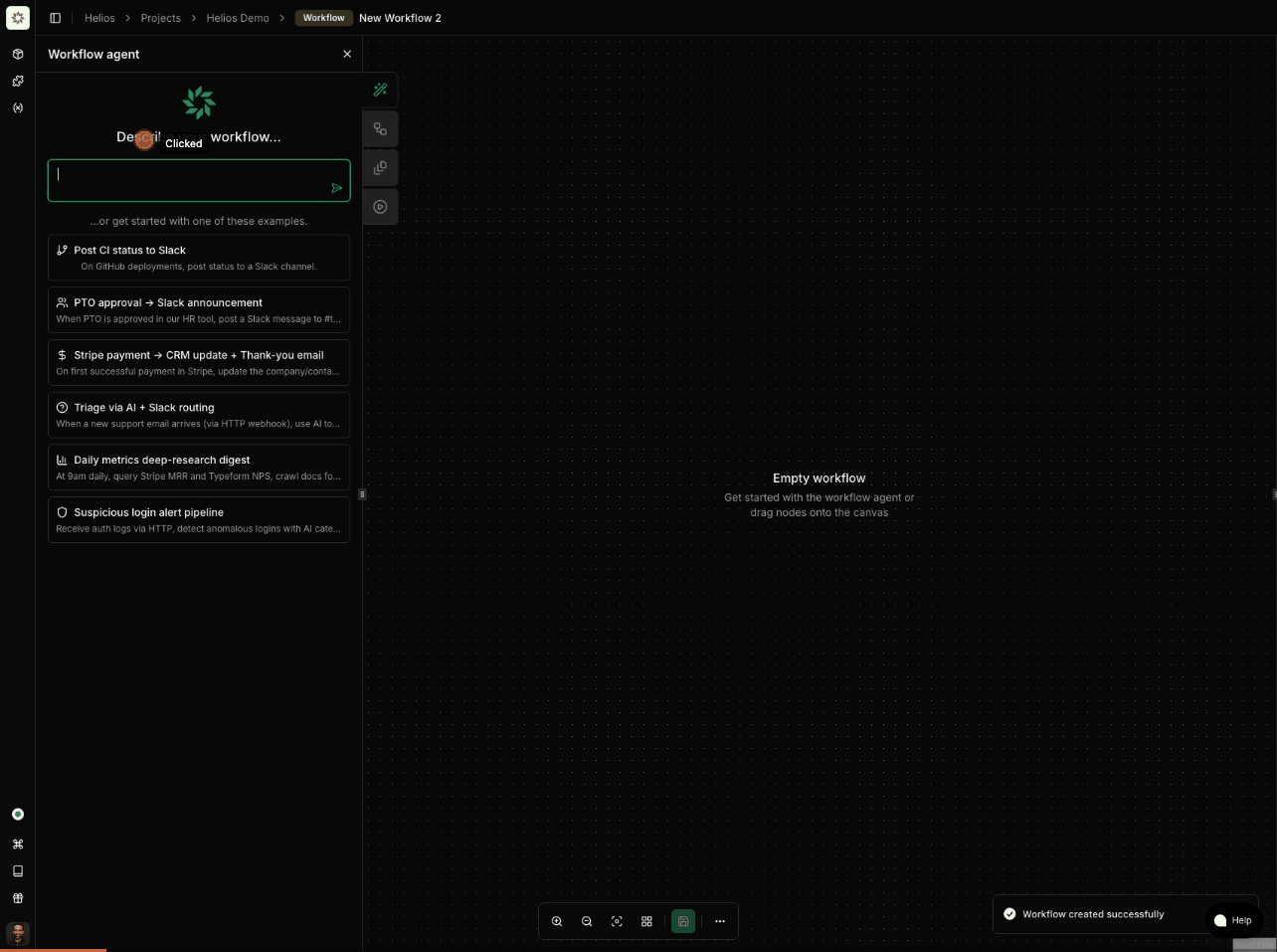Close the Workflow agent panel
1277x952 pixels.
point(347,54)
